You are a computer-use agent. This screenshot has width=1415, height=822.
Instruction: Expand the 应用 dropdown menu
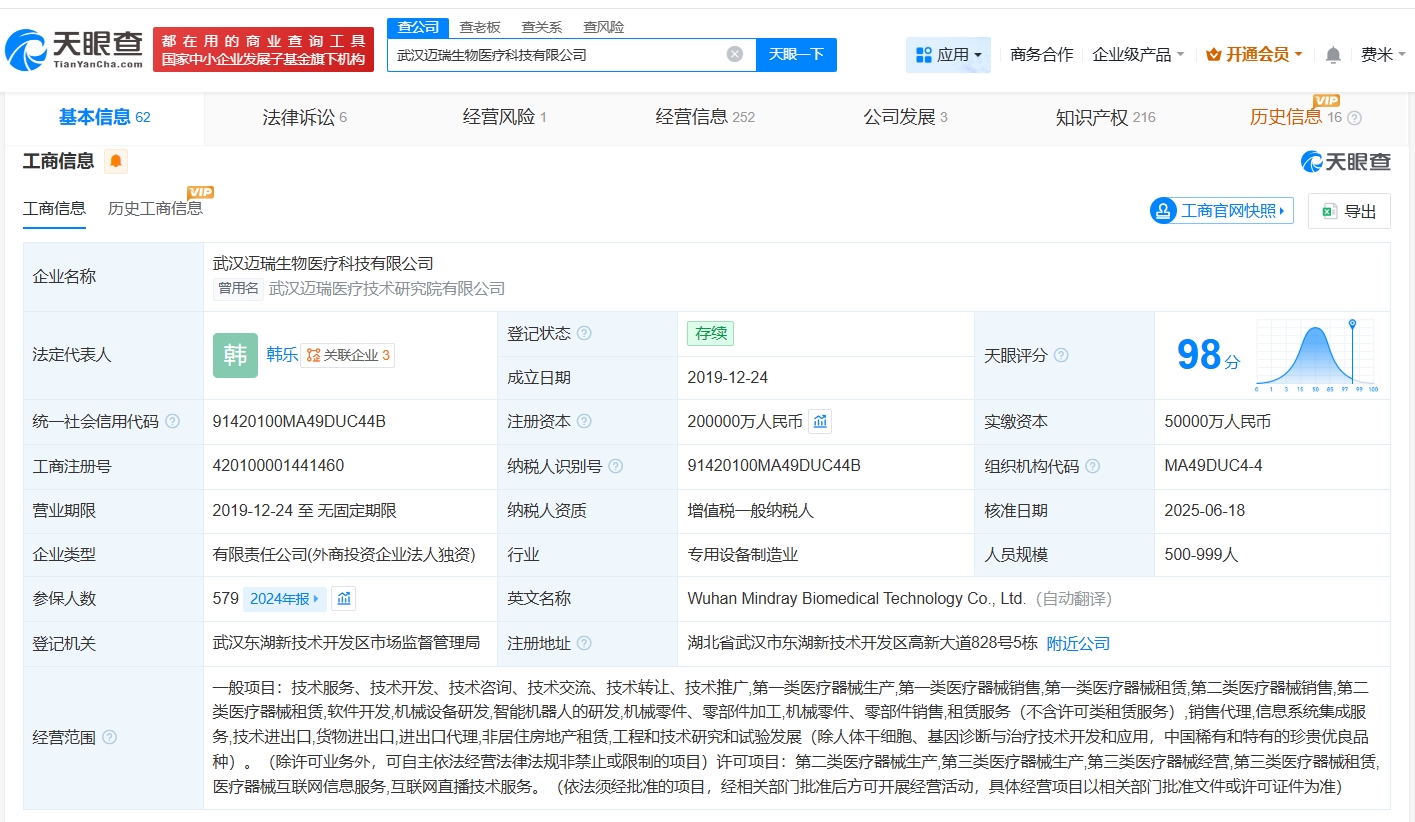tap(948, 55)
